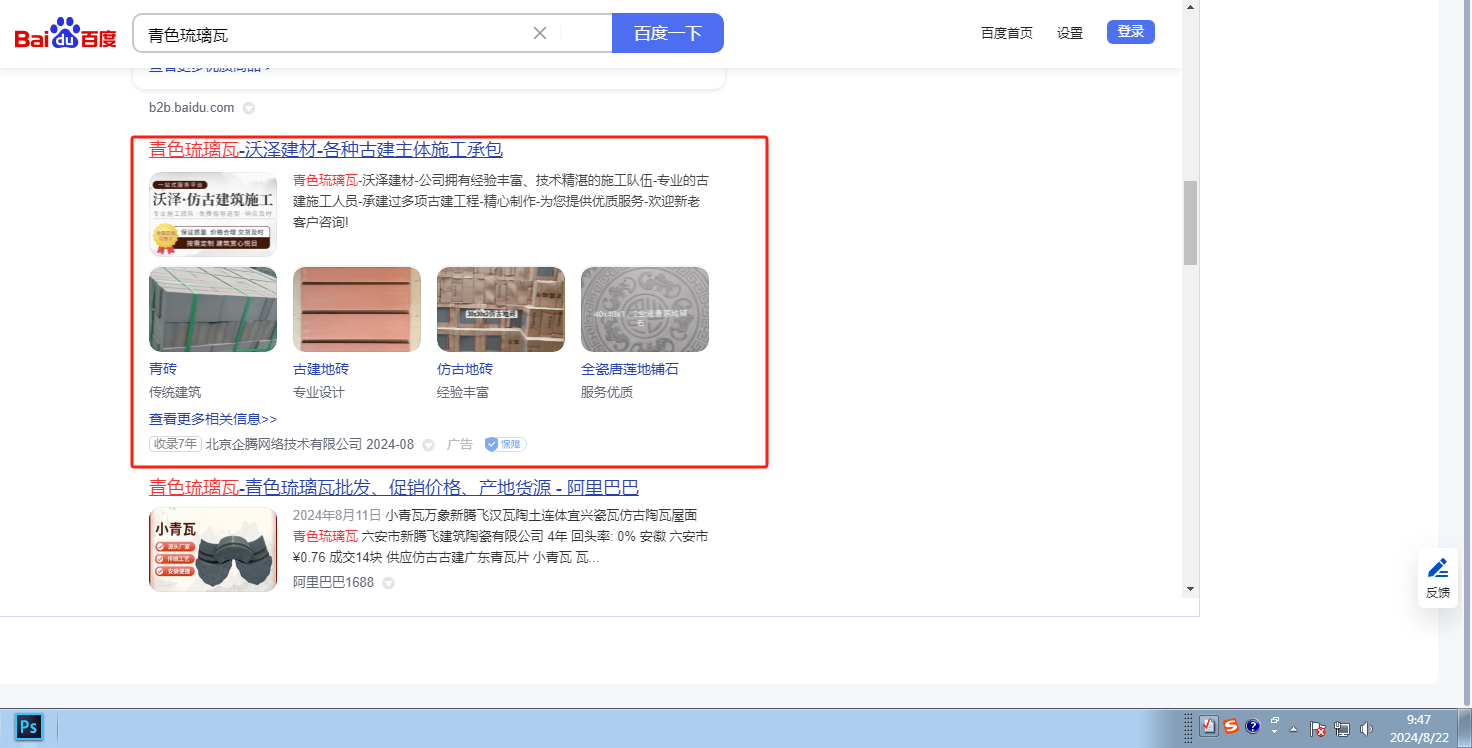Open the 沃泽·仿古建筑施工 thumbnail
Viewport: 1472px width, 748px height.
[213, 214]
